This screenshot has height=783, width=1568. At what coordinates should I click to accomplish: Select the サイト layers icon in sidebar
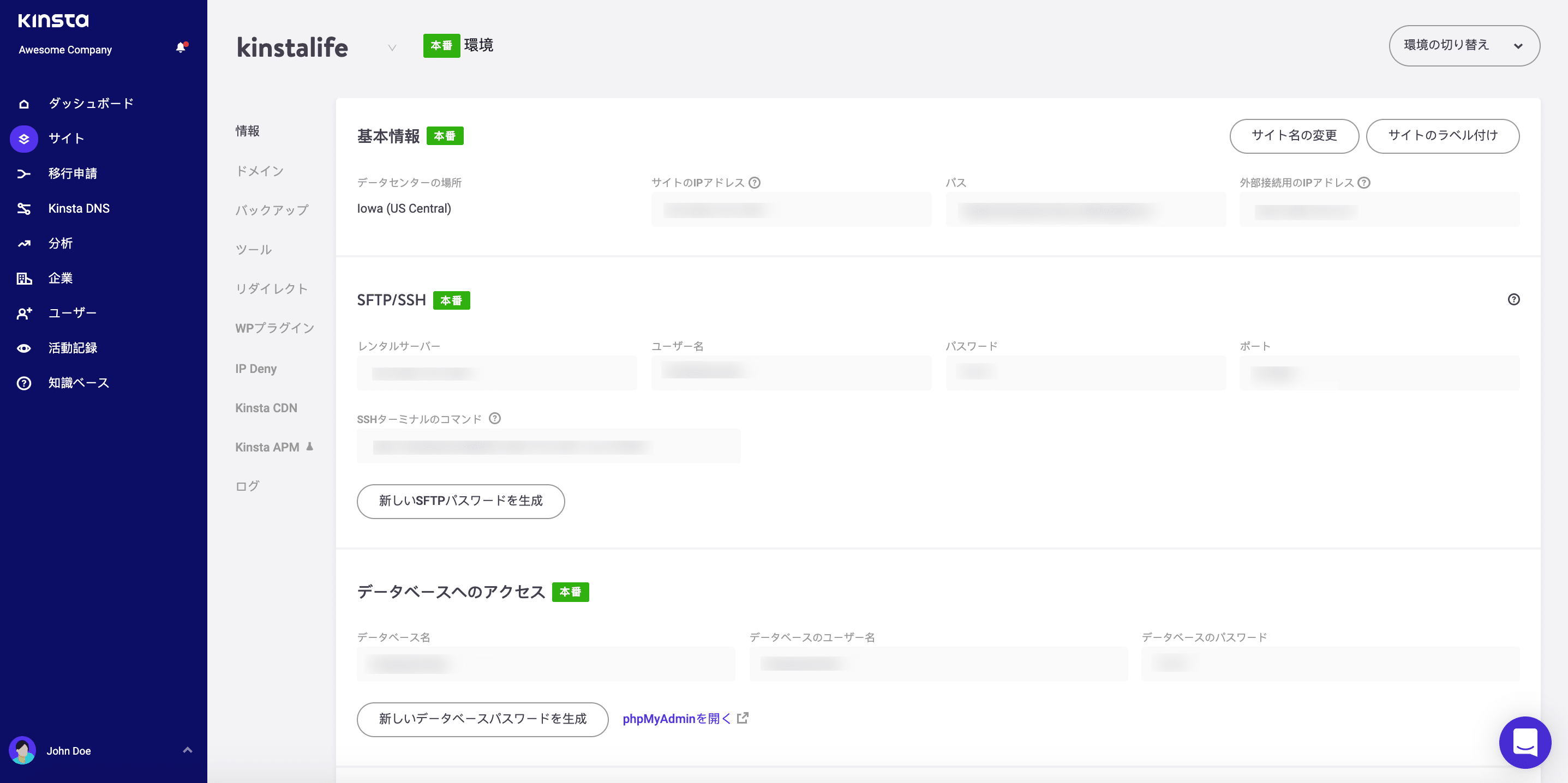[24, 138]
